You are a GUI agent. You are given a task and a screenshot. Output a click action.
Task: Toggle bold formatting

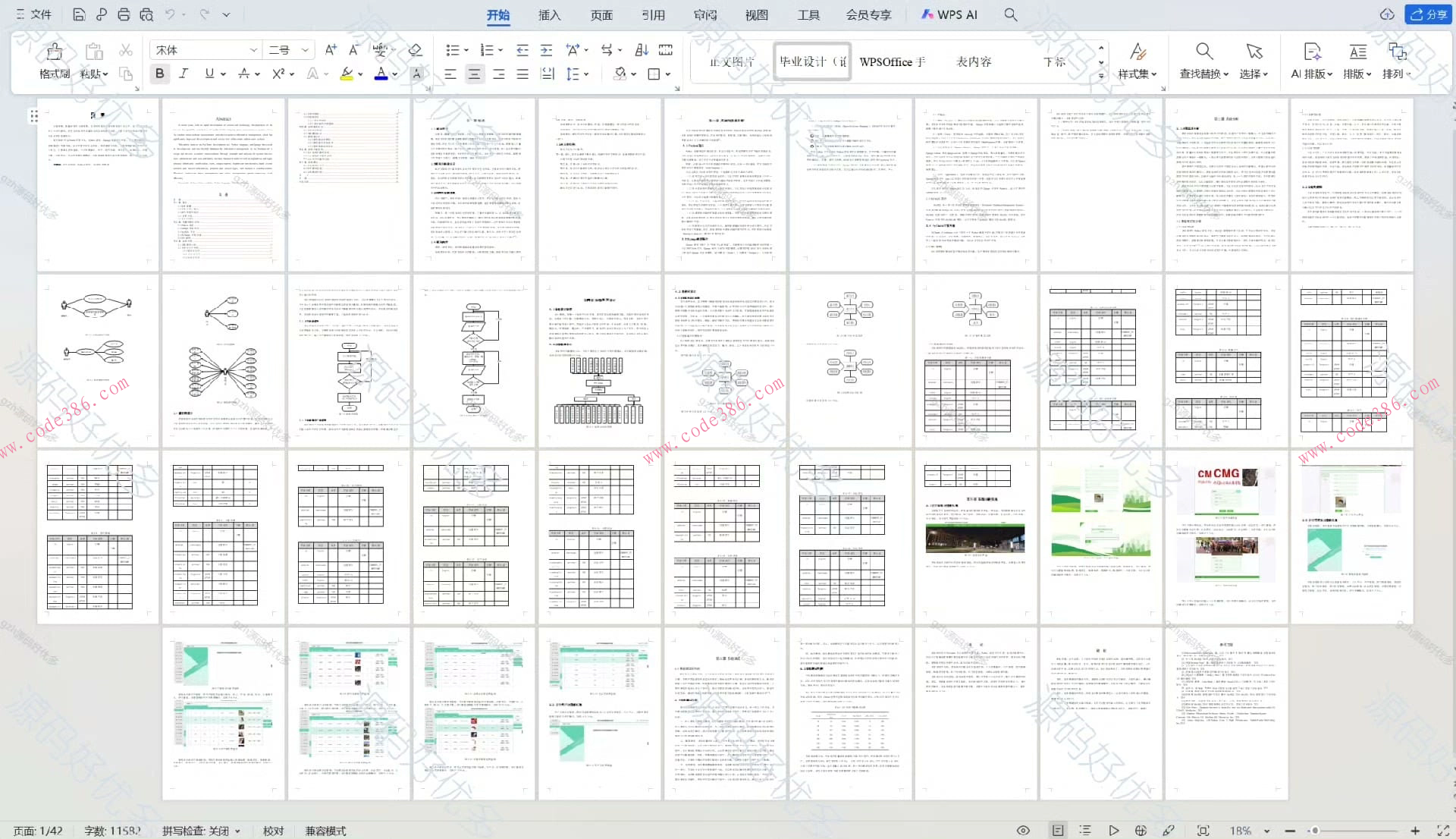point(159,74)
